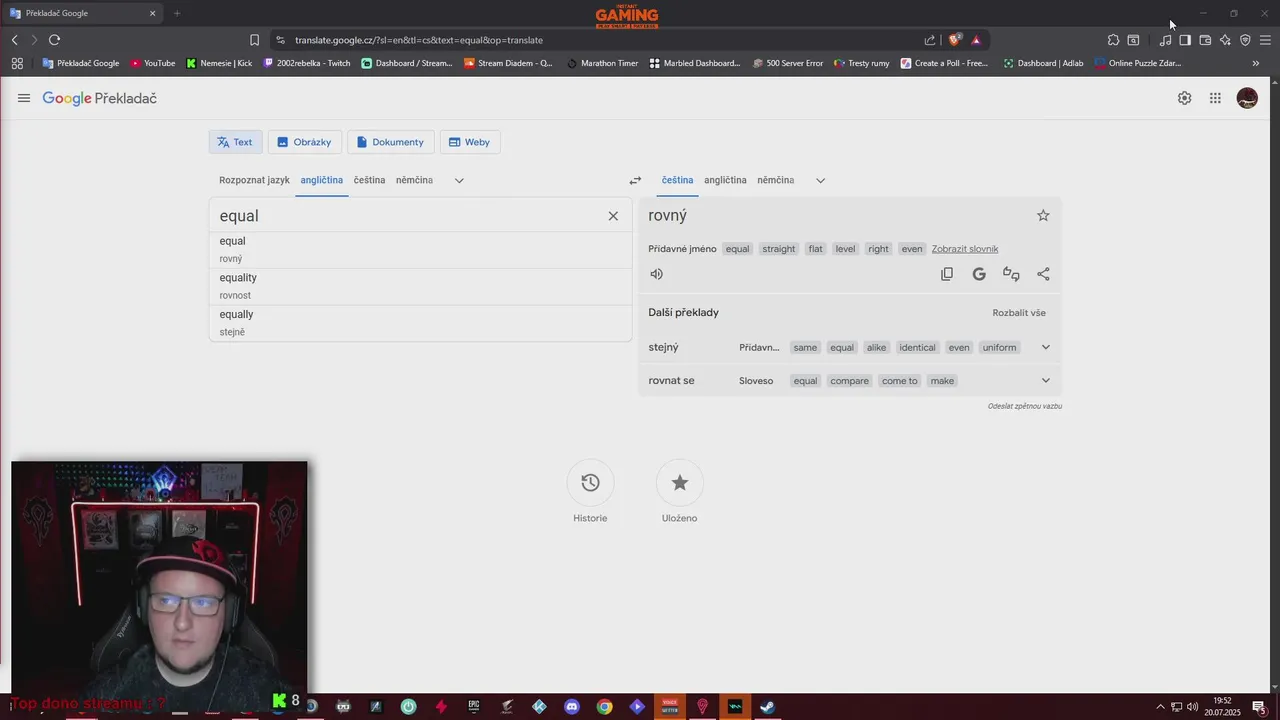
Task: Go back in browser history
Action: (x=14, y=40)
